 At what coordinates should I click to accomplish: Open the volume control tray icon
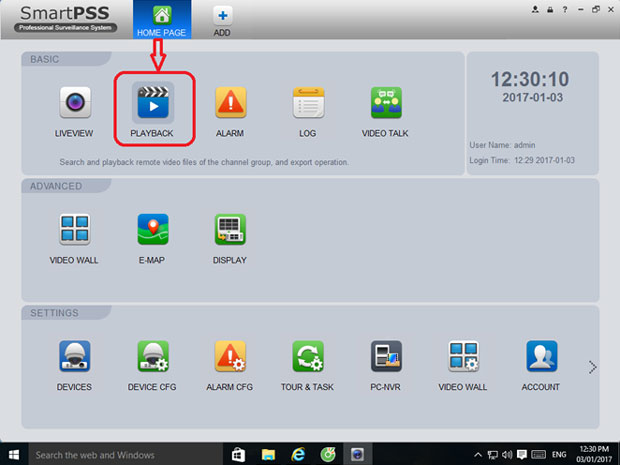point(507,454)
